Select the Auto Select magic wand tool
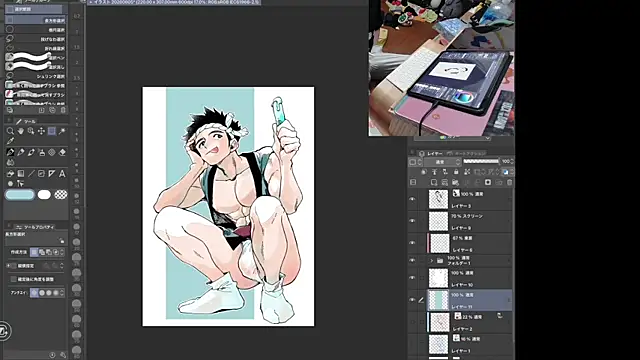This screenshot has height=360, width=640. pos(62,131)
